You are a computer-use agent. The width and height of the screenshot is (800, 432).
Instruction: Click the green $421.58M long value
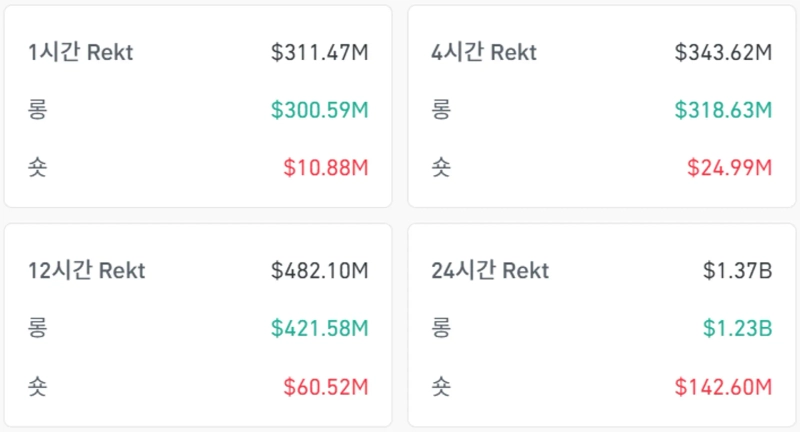point(320,328)
